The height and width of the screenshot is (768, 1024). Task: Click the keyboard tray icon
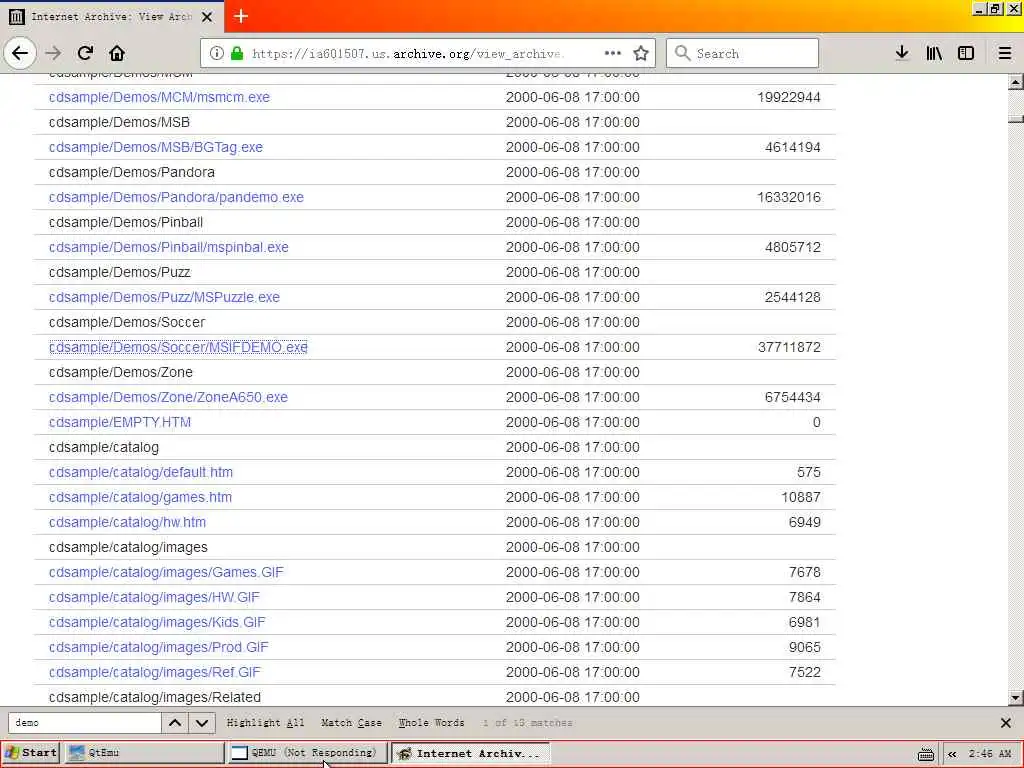click(x=925, y=754)
